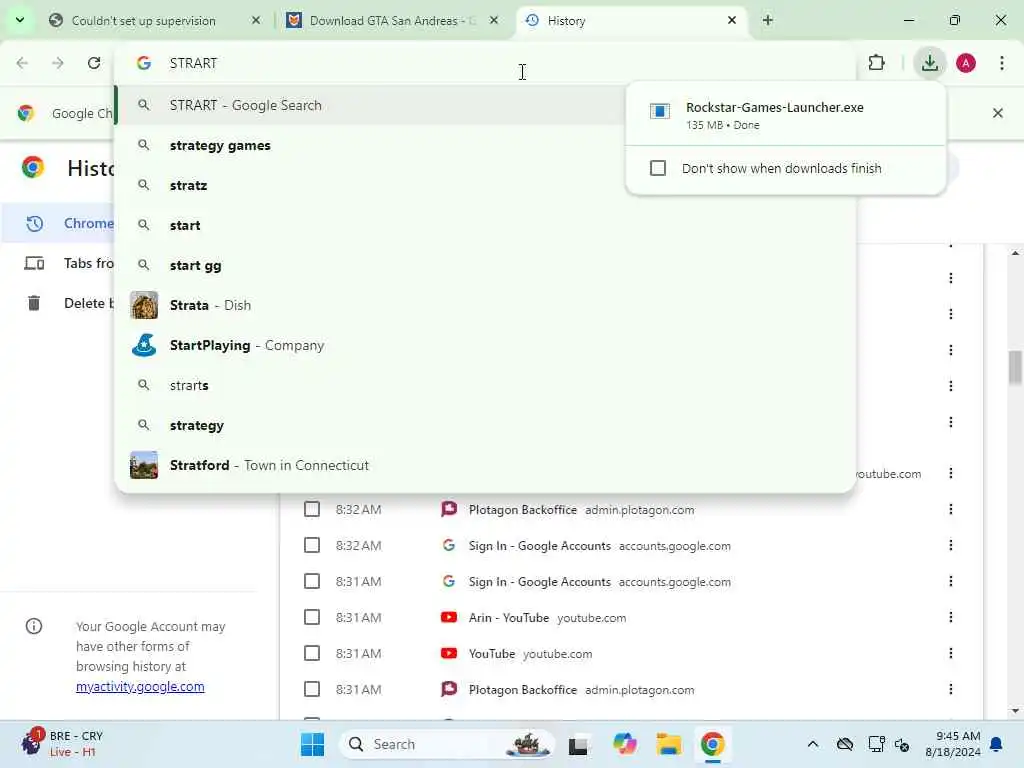Viewport: 1024px width, 768px height.
Task: Open Delete browsing data sidebar item
Action: (x=59, y=303)
